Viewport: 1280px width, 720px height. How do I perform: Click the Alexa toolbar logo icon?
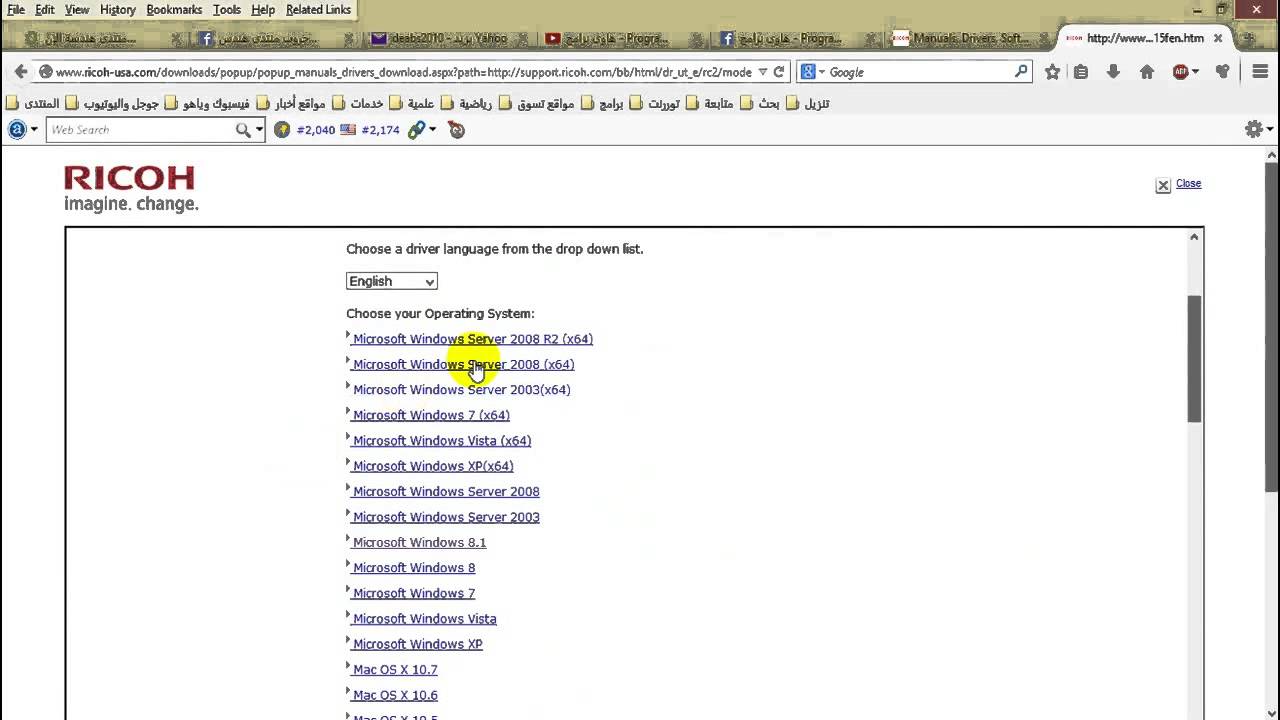coord(17,129)
